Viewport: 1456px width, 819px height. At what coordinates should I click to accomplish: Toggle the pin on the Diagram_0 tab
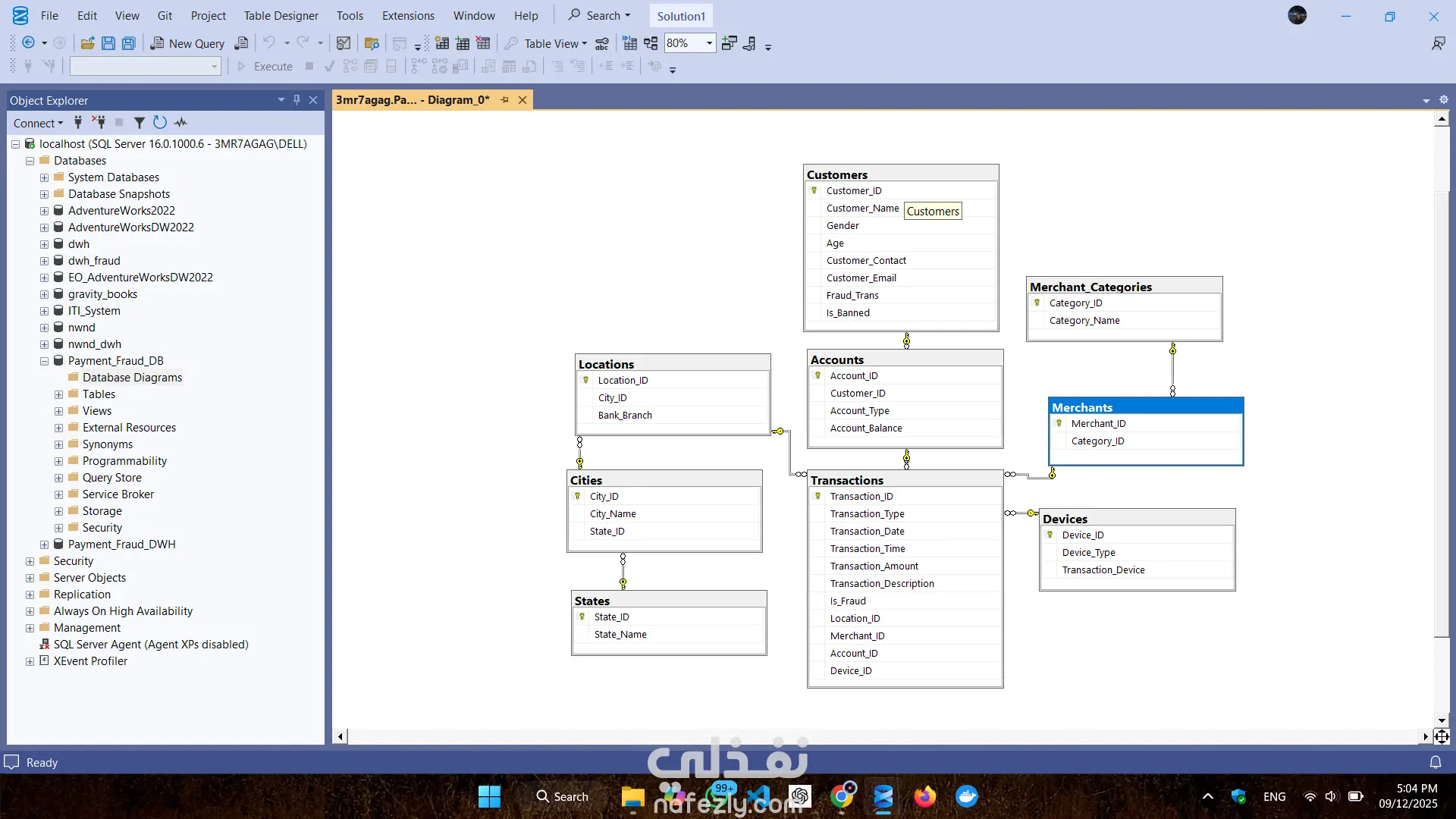pos(504,100)
